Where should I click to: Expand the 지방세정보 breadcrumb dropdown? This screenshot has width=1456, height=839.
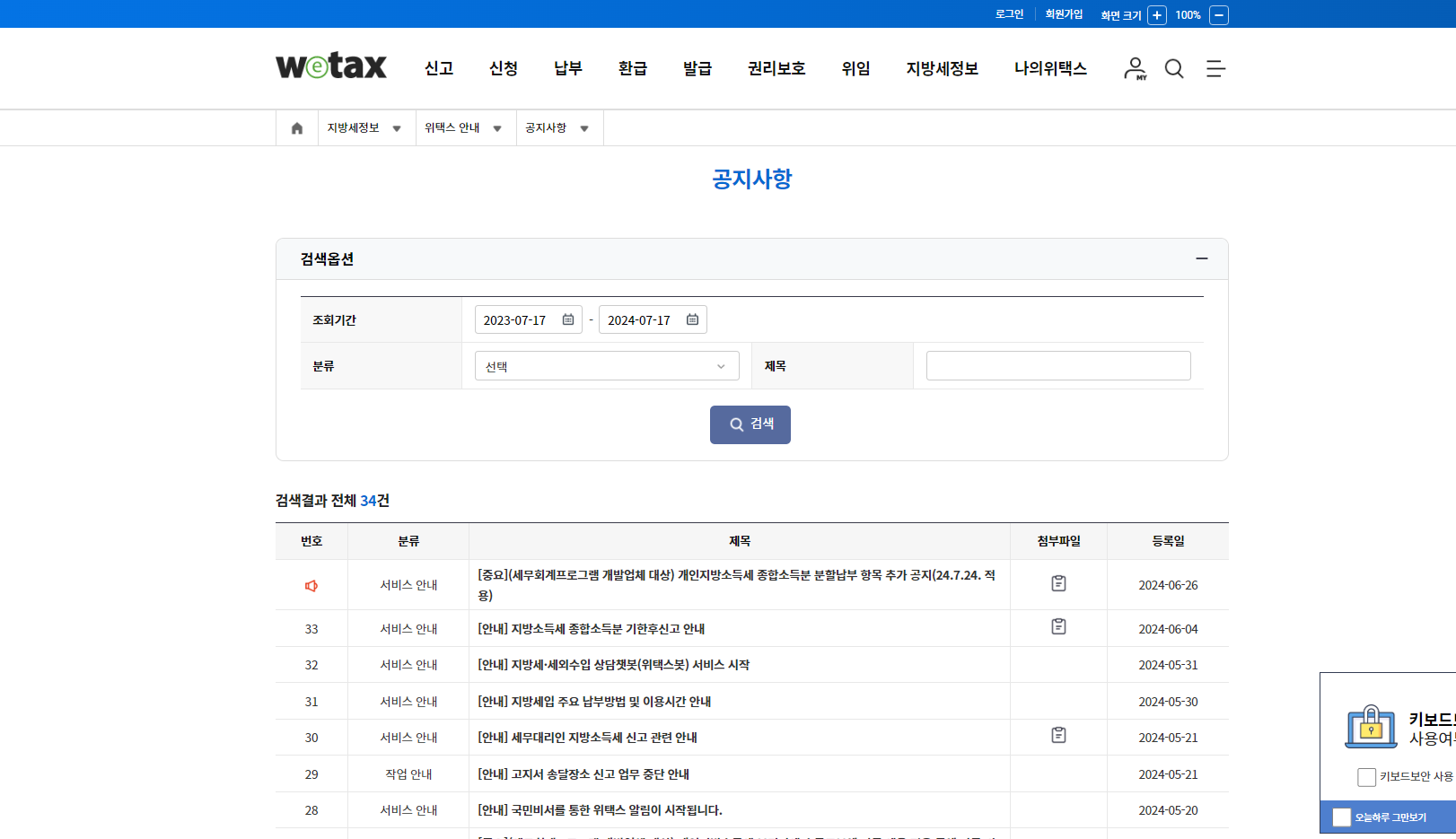click(x=397, y=128)
